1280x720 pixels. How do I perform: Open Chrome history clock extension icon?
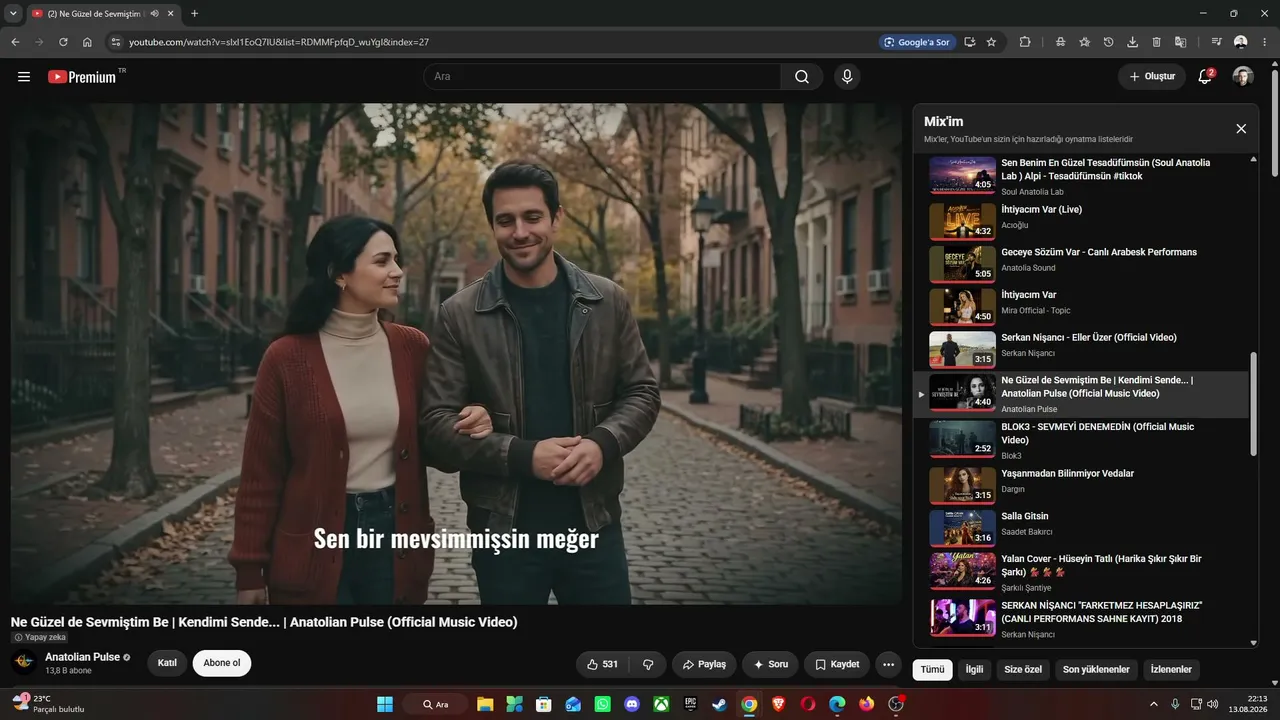pos(1108,42)
